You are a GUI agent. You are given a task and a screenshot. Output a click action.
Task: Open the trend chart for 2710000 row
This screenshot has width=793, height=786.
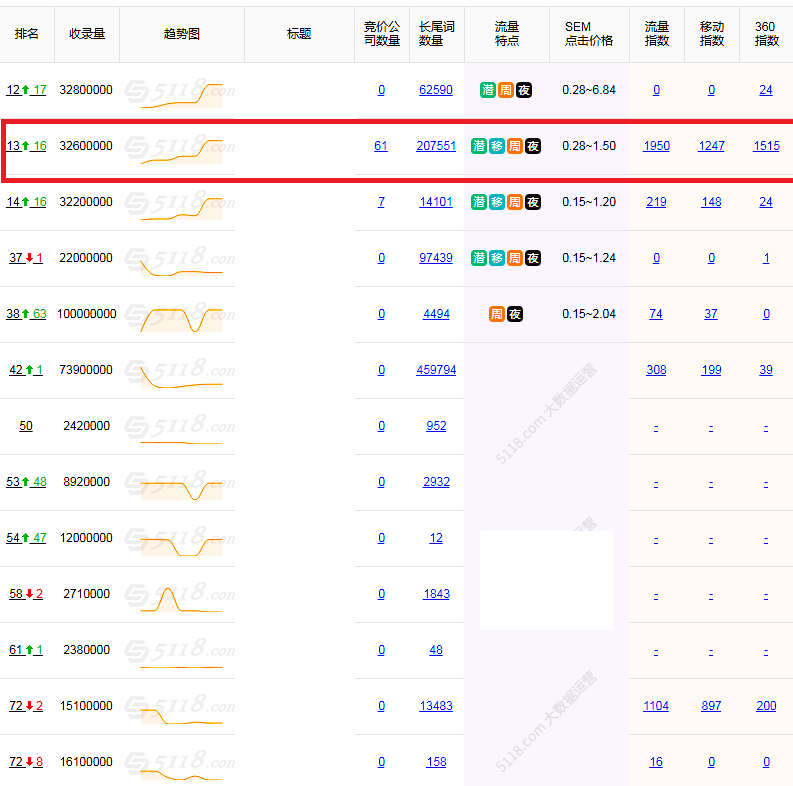[181, 599]
